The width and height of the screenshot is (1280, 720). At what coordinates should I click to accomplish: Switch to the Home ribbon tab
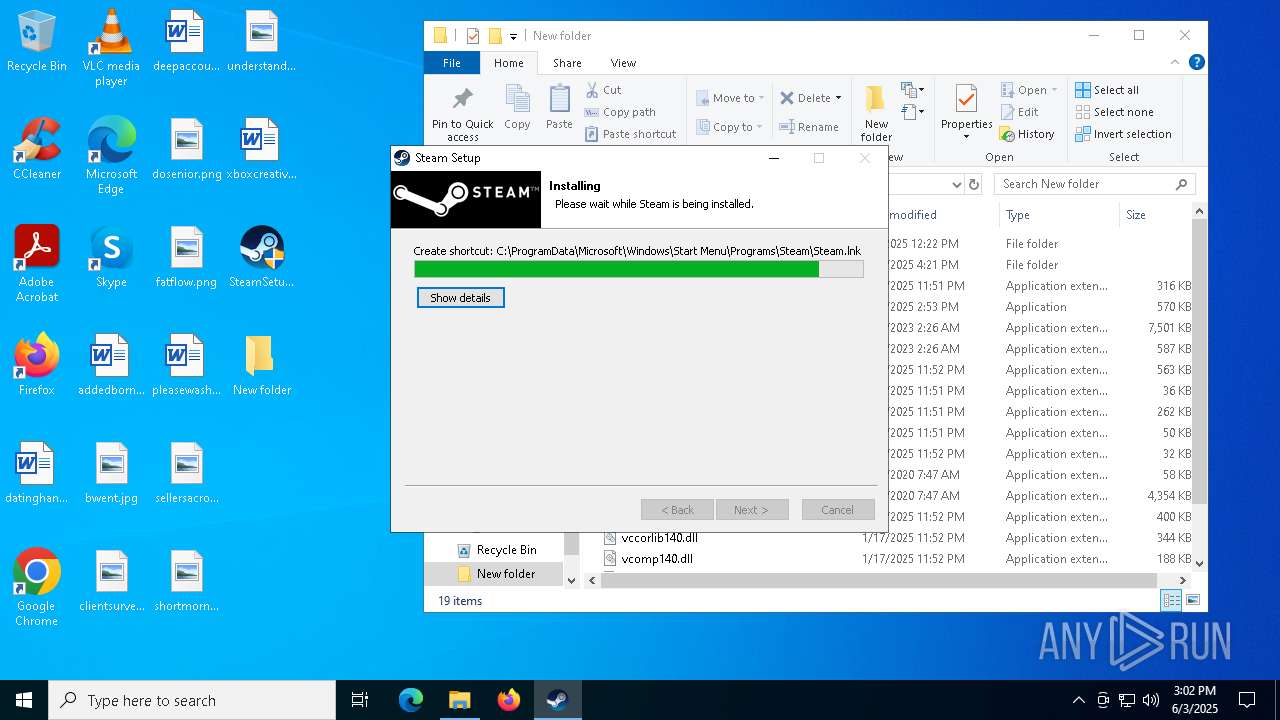[508, 62]
